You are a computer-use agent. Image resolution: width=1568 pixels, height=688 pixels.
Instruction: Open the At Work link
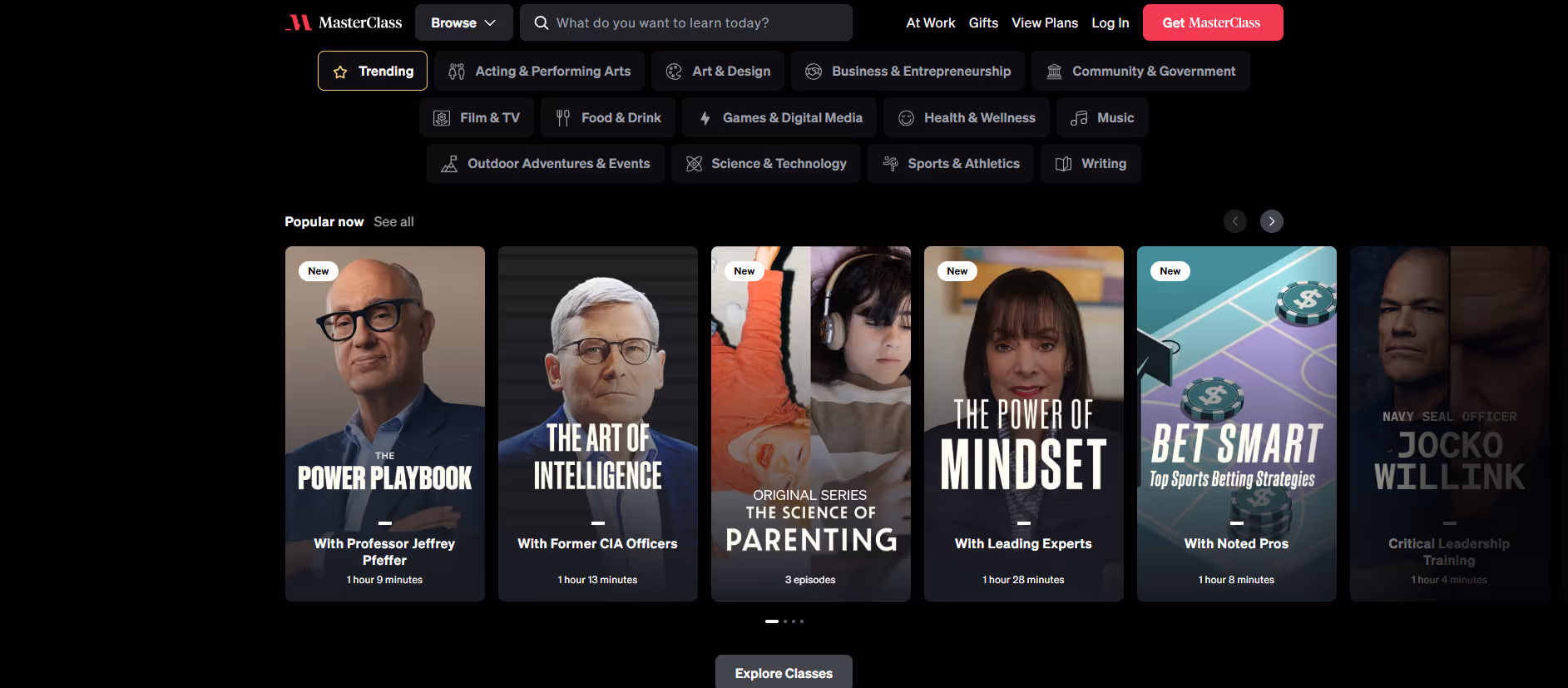(x=930, y=22)
